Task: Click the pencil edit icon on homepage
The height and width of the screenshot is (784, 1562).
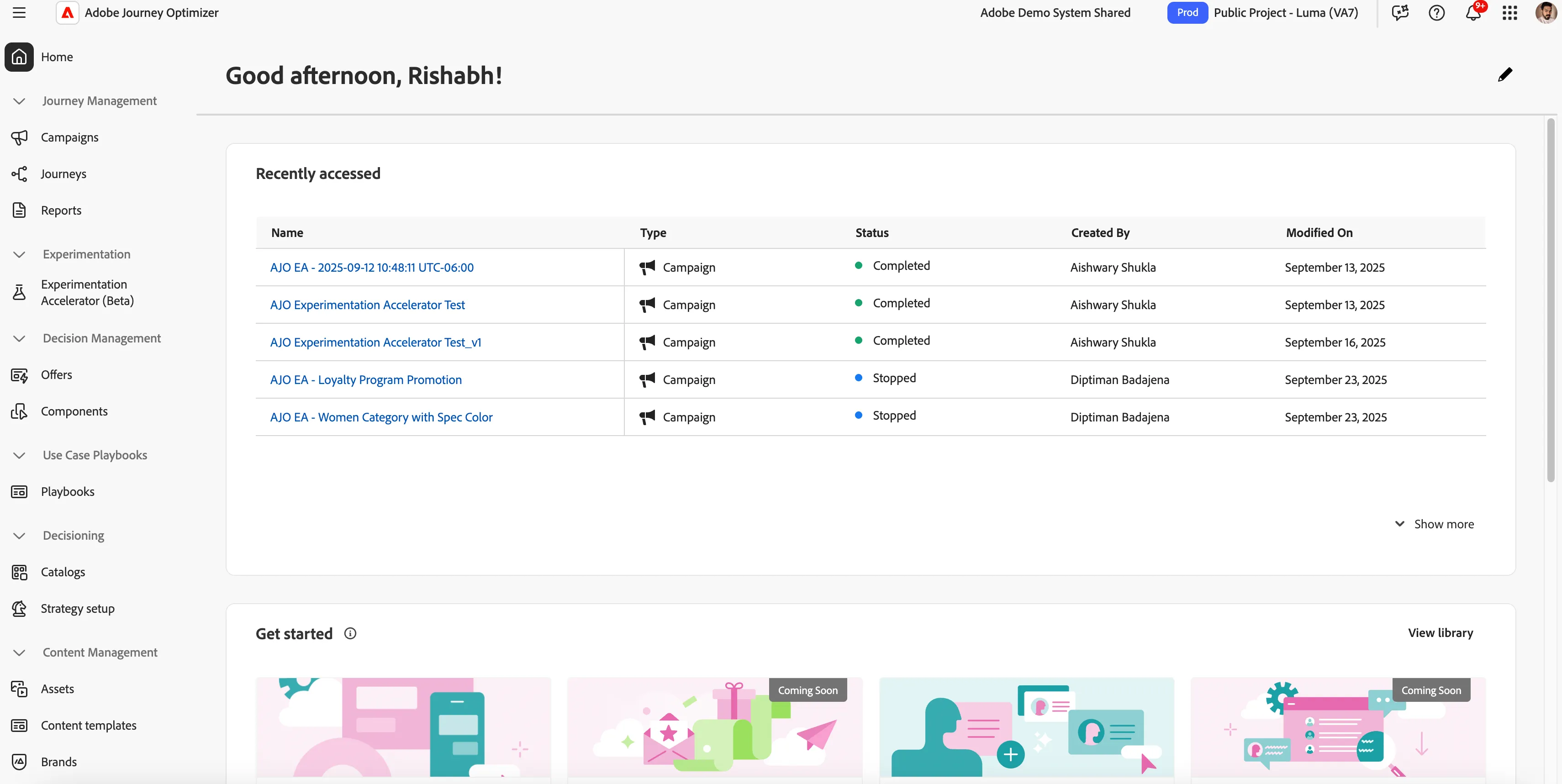Action: click(x=1505, y=74)
